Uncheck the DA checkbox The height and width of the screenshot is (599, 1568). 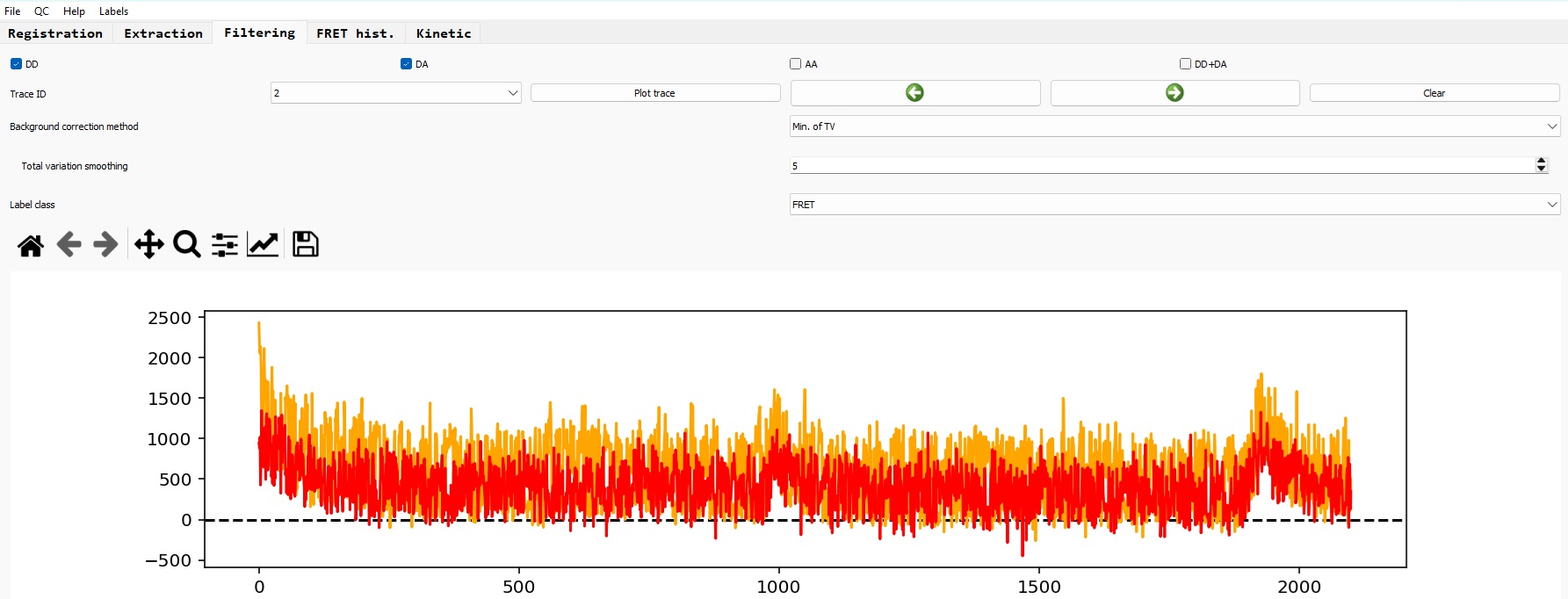(406, 64)
